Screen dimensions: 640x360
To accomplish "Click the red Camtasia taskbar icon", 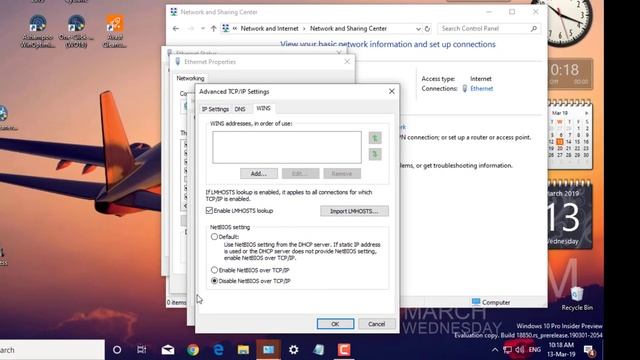I will [344, 350].
